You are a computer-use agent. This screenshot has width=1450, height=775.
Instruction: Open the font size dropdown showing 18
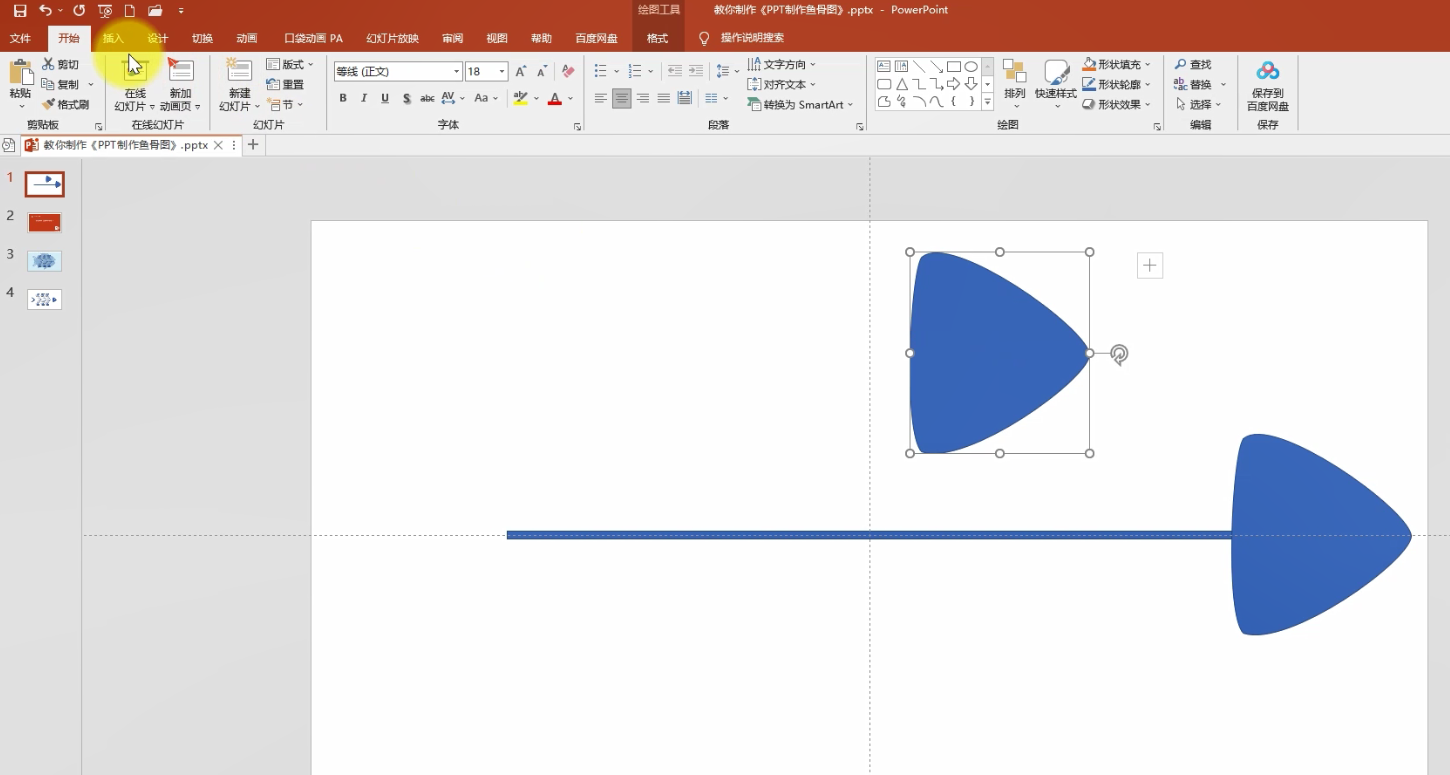point(502,71)
